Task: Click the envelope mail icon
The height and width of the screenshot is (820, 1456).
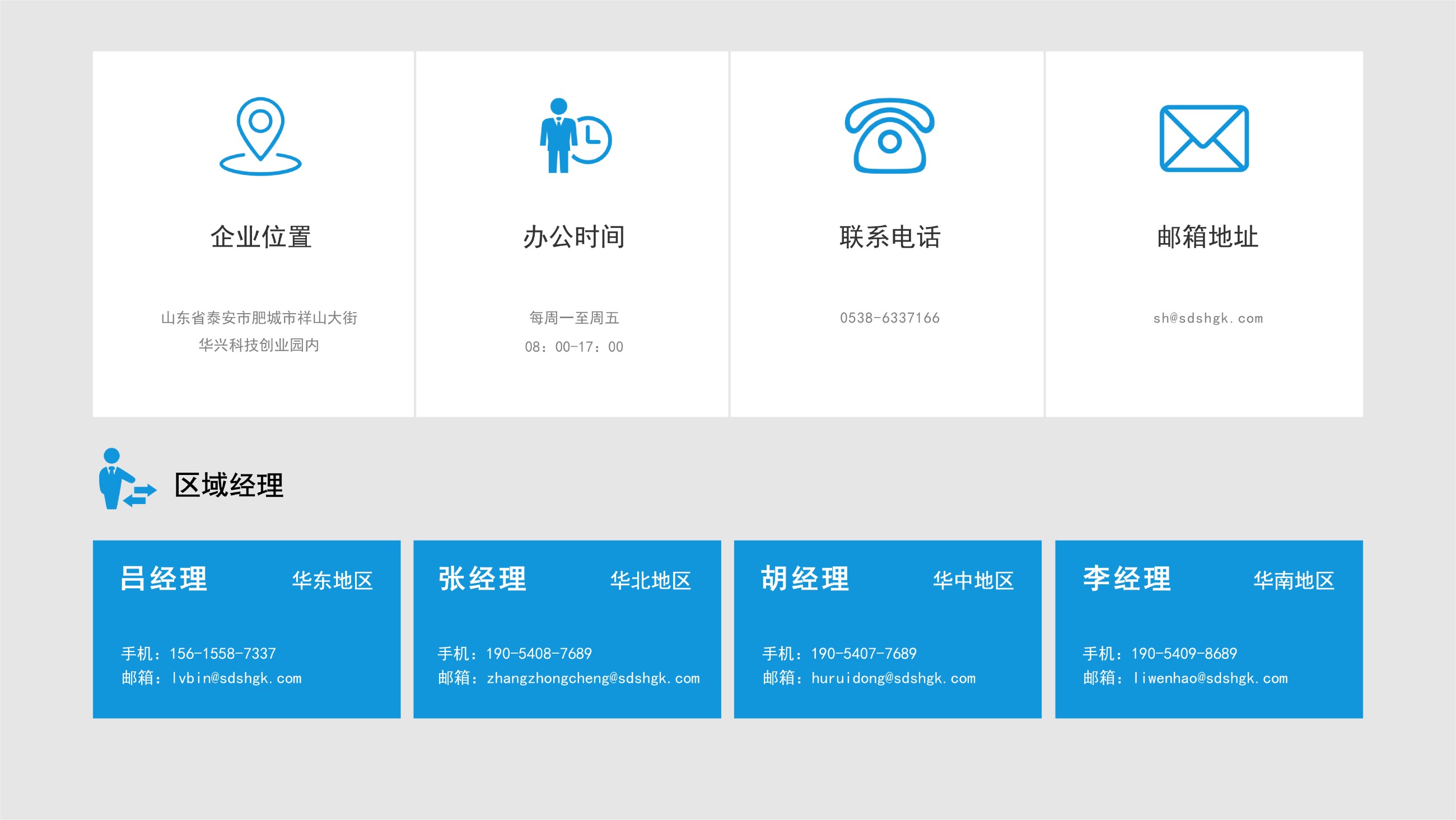Action: click(x=1204, y=138)
